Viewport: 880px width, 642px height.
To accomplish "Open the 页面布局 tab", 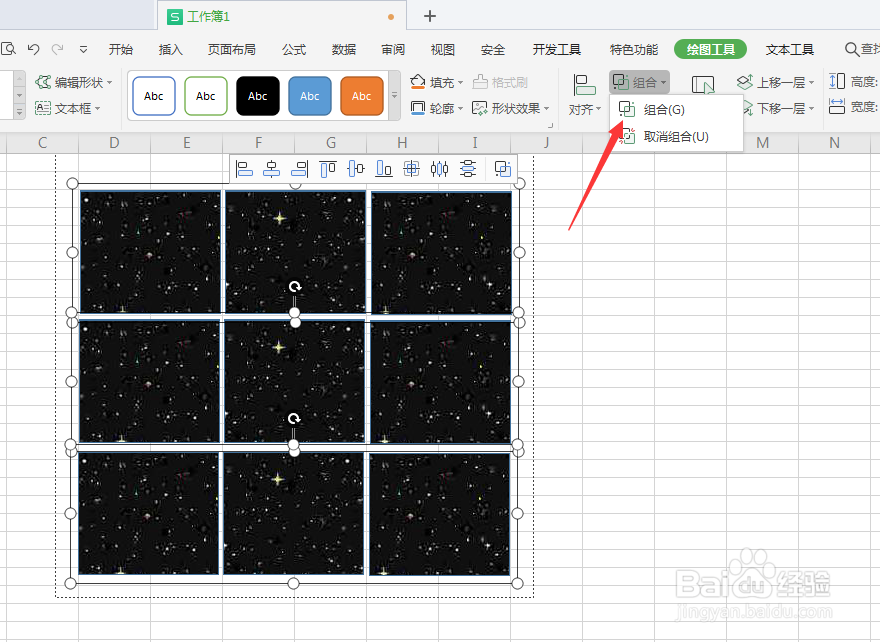I will point(232,49).
